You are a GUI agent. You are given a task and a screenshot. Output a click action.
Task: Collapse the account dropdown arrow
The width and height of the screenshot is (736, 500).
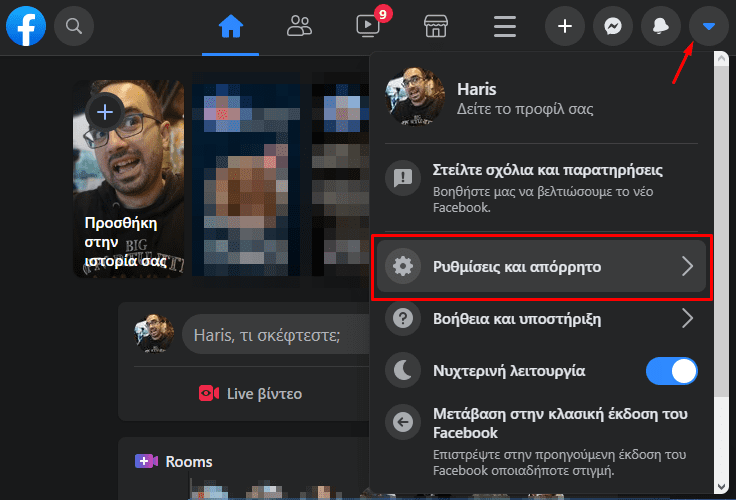tap(709, 26)
